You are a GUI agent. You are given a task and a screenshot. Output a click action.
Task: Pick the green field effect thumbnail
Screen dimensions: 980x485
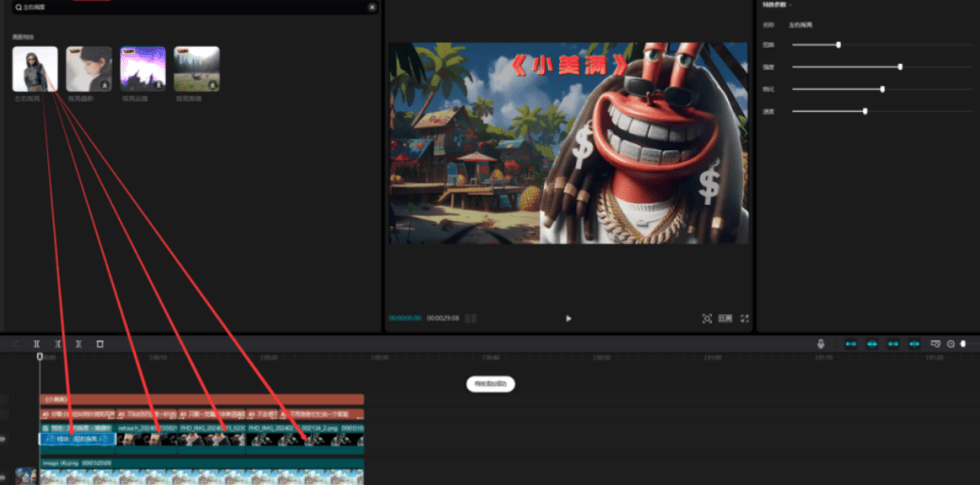click(196, 69)
